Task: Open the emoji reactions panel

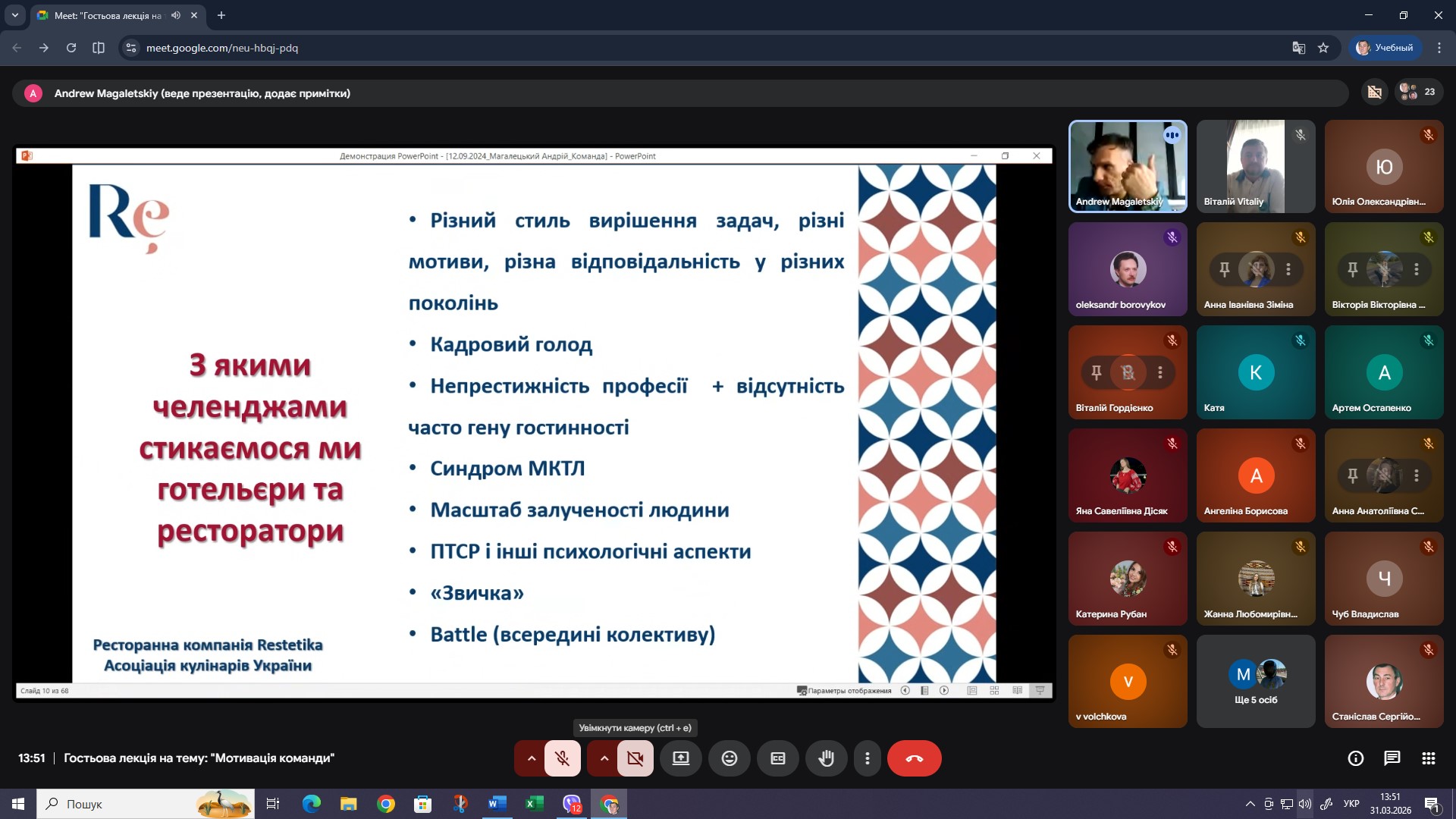Action: point(730,758)
